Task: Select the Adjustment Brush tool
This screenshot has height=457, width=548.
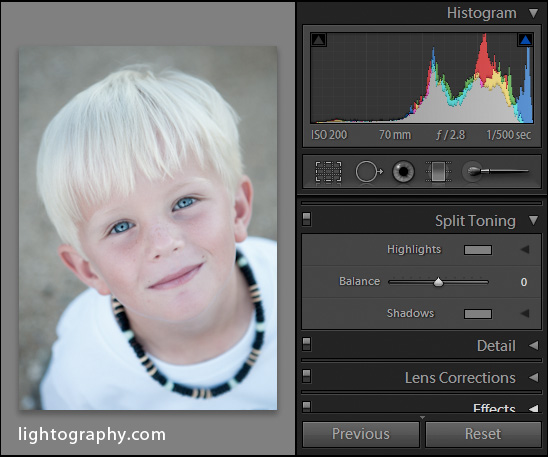Action: click(496, 171)
